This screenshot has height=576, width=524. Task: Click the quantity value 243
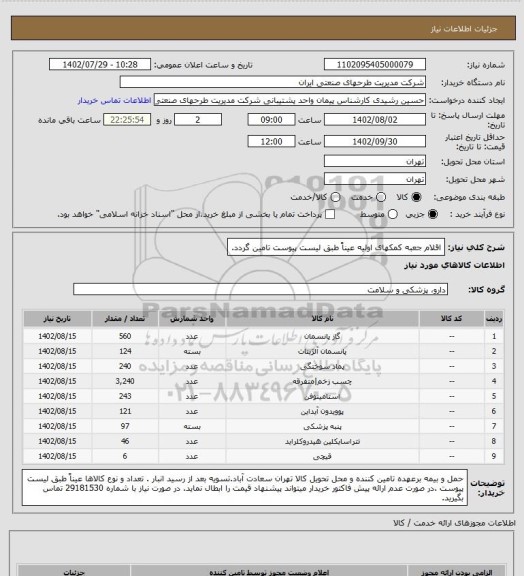click(x=125, y=396)
